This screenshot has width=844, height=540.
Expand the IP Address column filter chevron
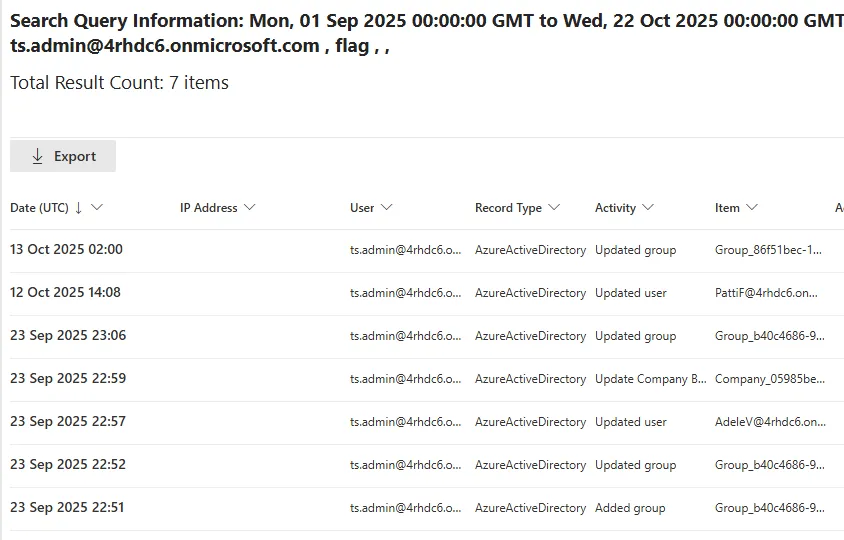pos(249,208)
